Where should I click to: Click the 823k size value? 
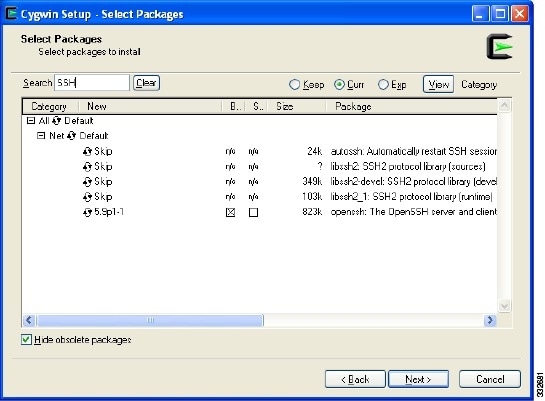tap(312, 212)
